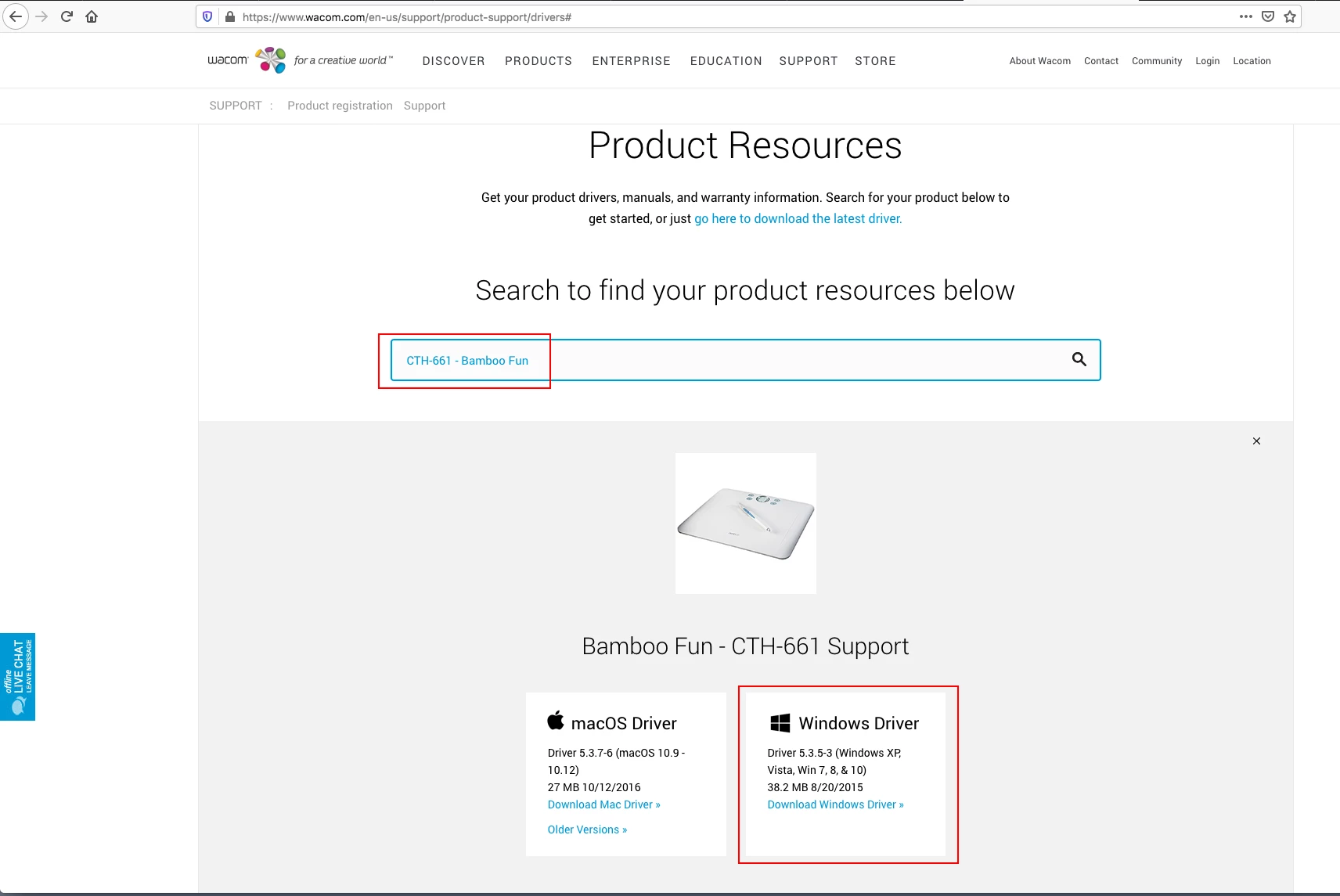
Task: Open the Community link
Action: (x=1157, y=61)
